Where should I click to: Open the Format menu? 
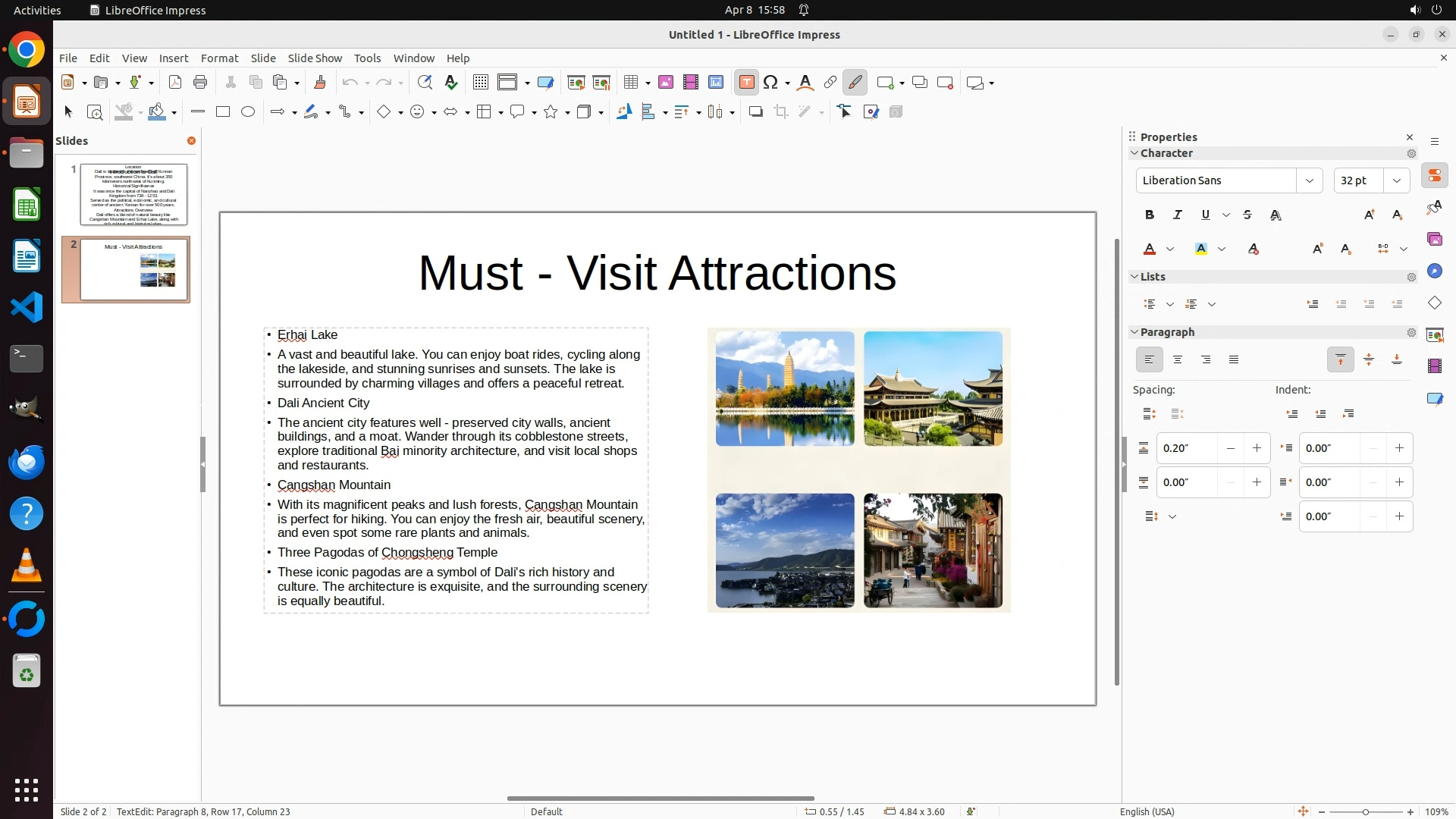[219, 58]
